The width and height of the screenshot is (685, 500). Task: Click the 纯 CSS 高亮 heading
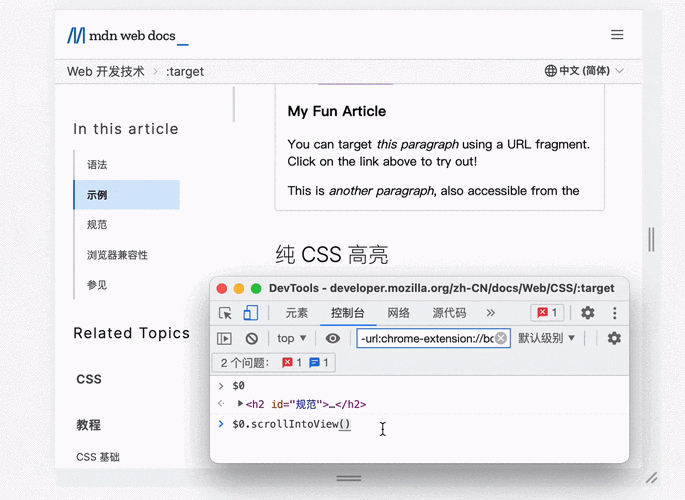(332, 255)
